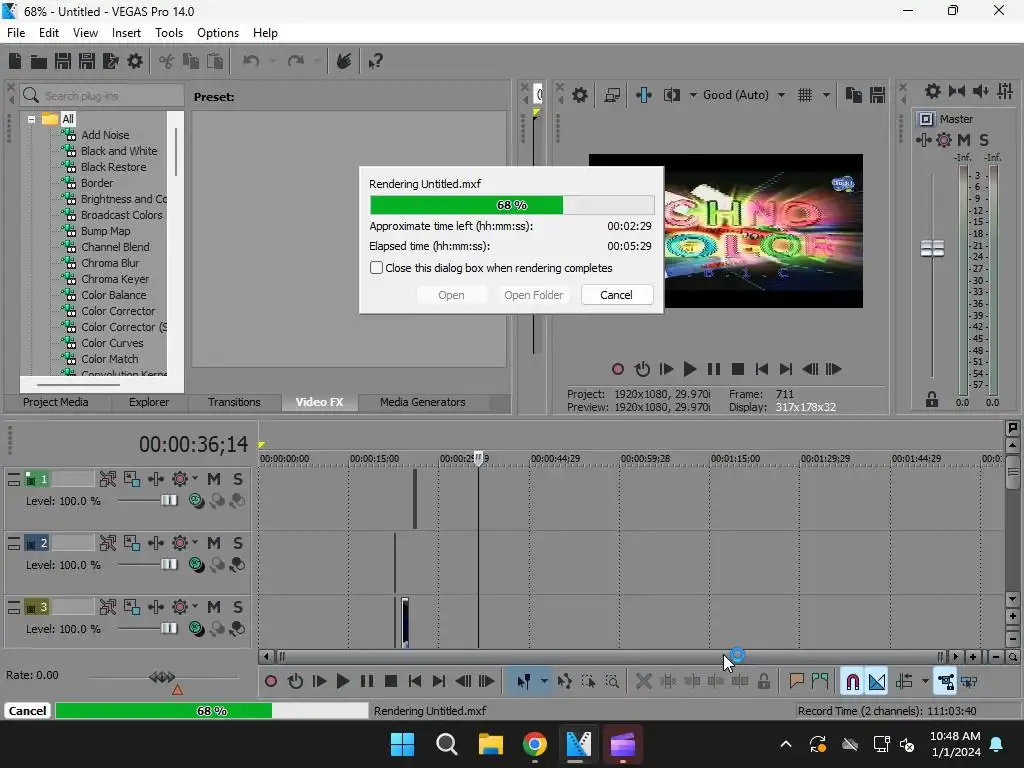Click the Master FX icon in mixer
Viewport: 1024px width, 768px height.
923,140
